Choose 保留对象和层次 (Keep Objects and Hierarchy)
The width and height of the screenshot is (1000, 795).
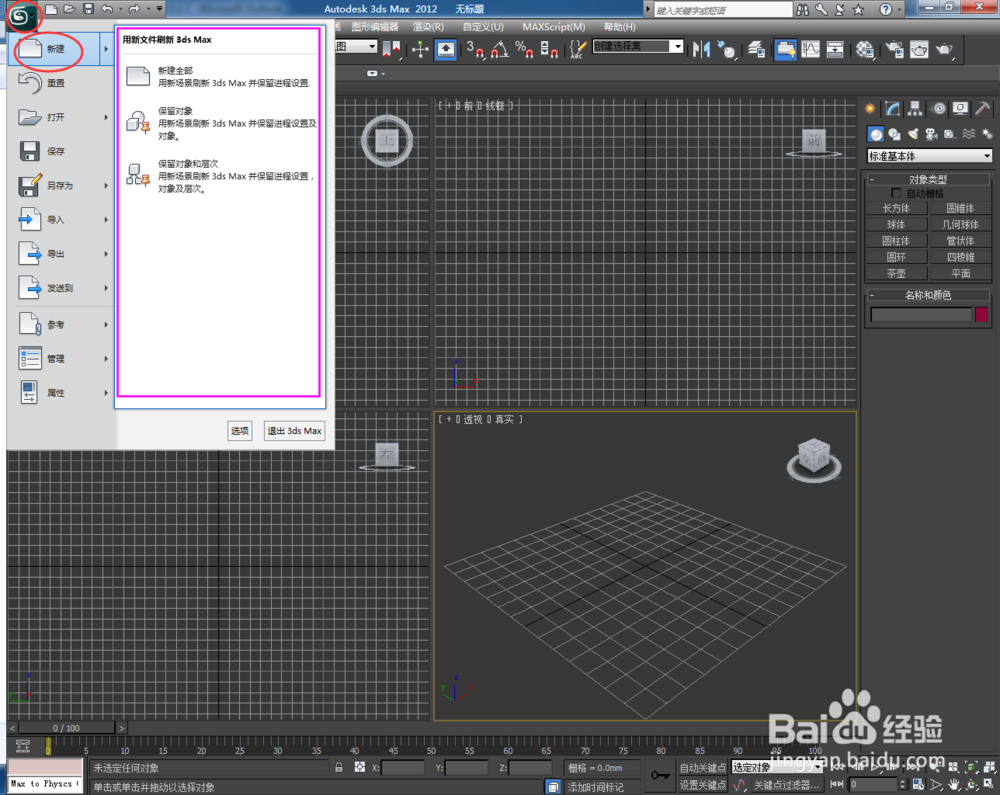coord(218,176)
